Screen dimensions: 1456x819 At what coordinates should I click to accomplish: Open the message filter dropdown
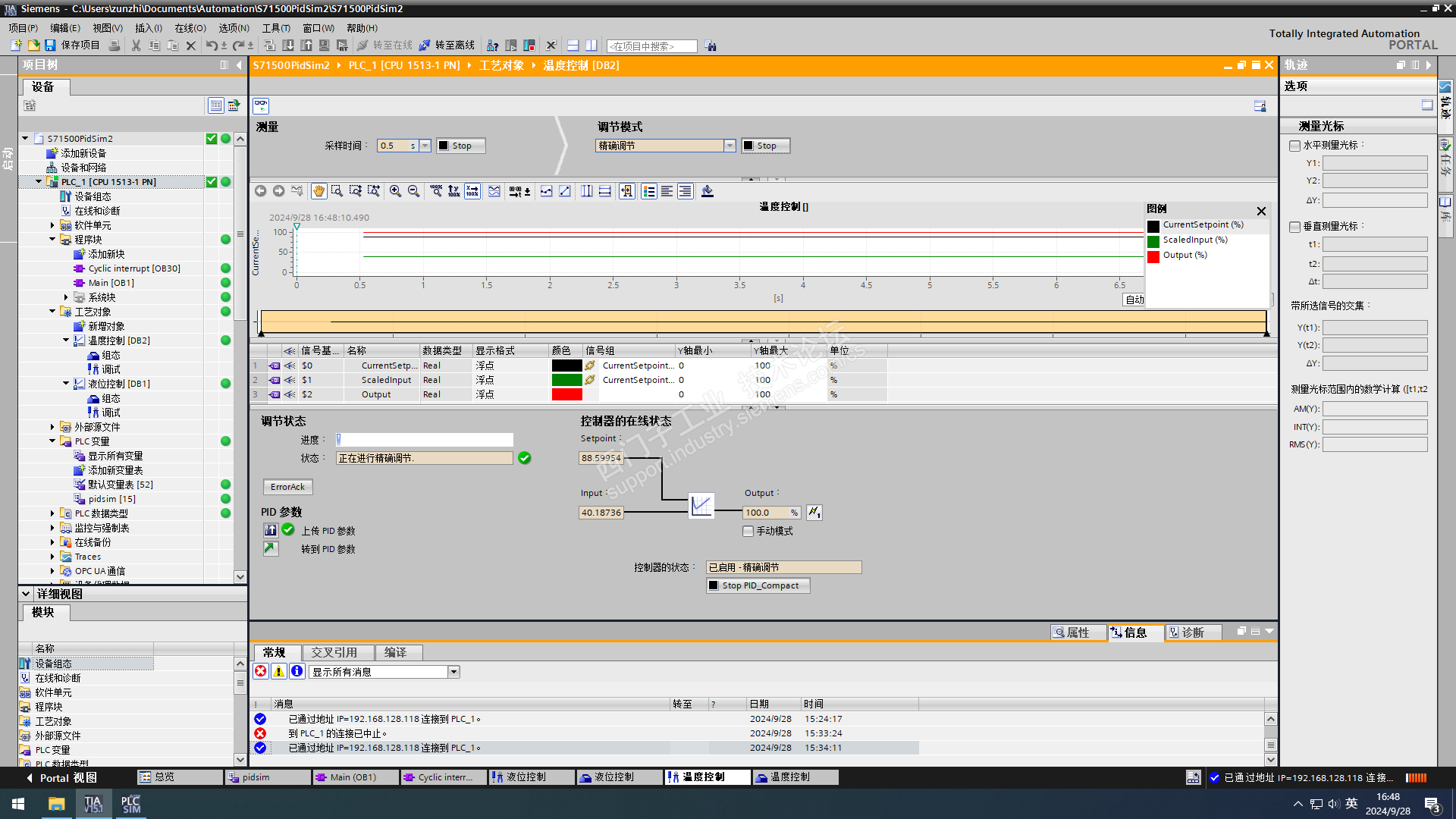pyautogui.click(x=453, y=672)
